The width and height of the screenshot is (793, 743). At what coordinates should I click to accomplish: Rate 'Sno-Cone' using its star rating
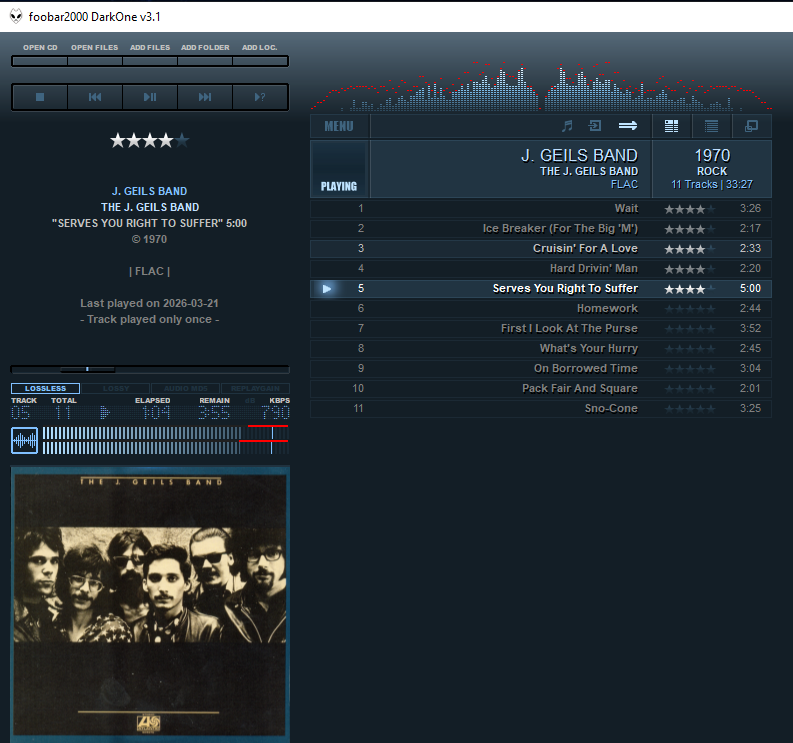[x=690, y=409]
